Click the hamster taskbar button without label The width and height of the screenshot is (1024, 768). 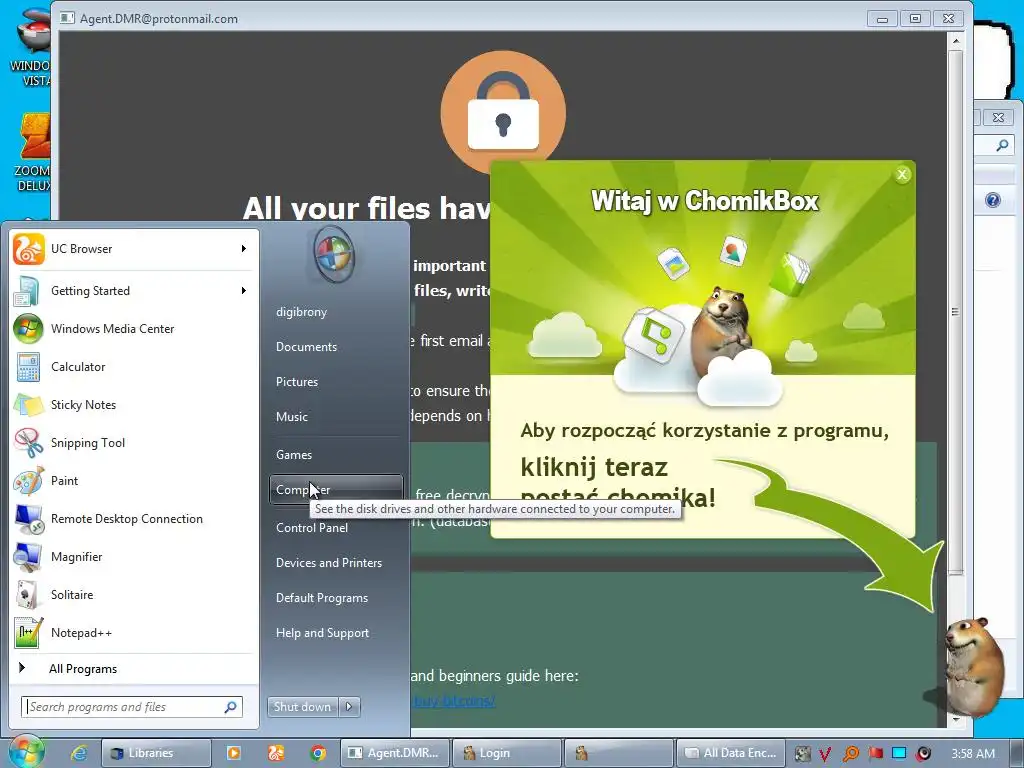(x=618, y=753)
